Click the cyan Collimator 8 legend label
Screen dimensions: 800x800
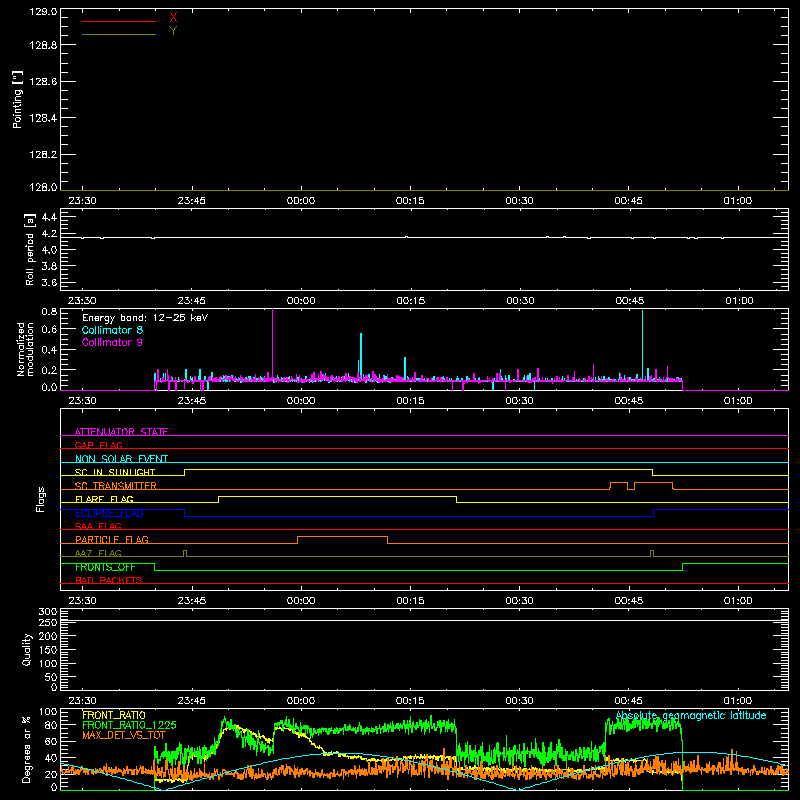pos(112,330)
